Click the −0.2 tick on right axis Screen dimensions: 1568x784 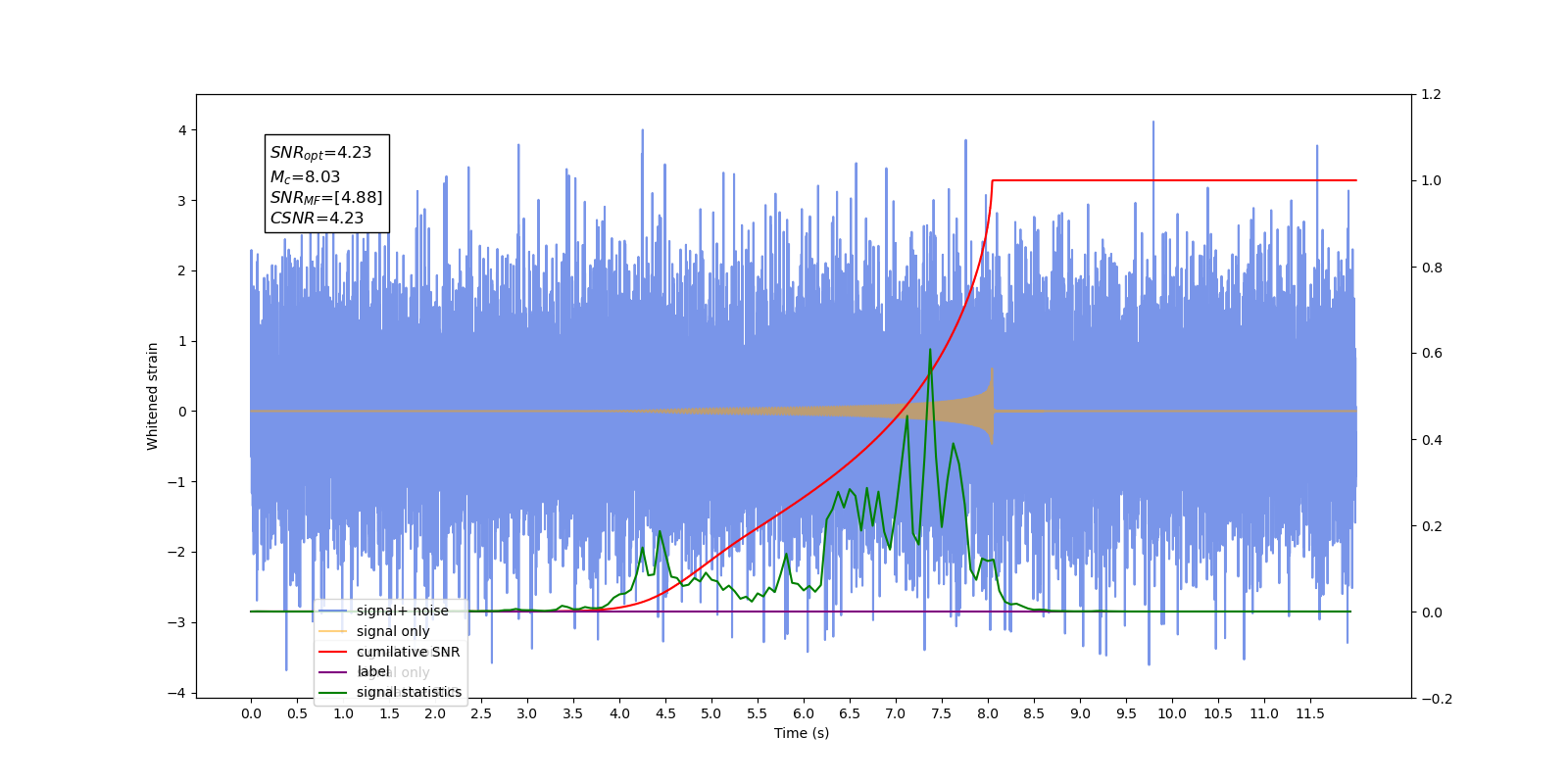tap(1436, 699)
